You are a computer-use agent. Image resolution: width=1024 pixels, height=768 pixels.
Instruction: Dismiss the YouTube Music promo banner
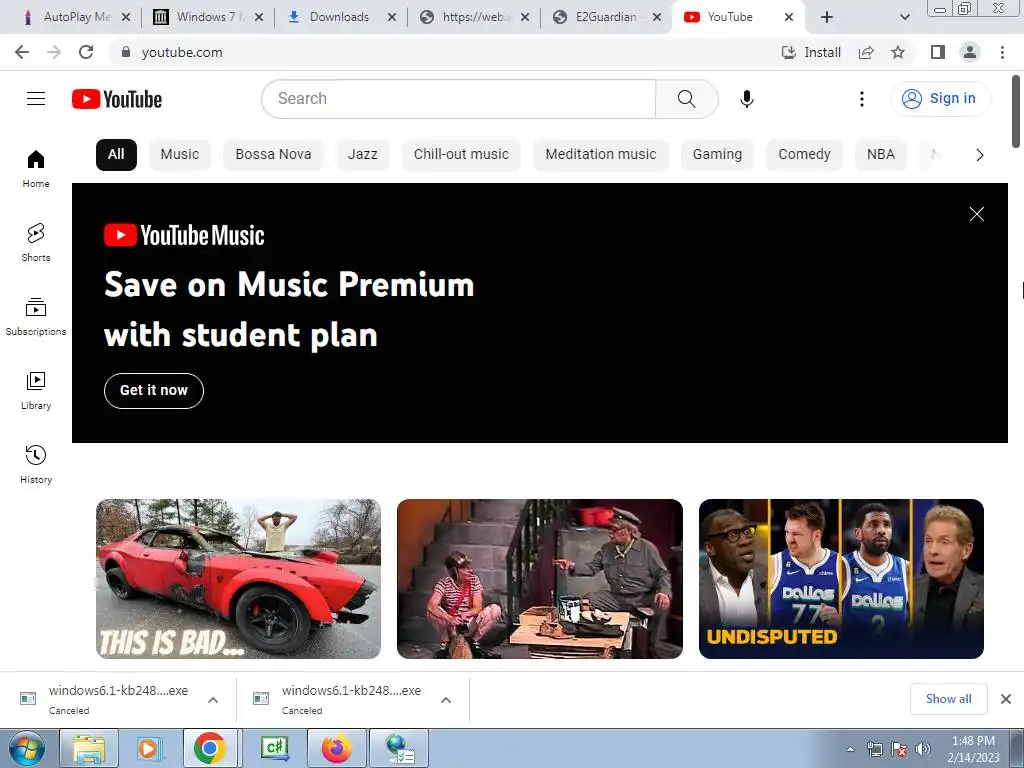click(976, 214)
